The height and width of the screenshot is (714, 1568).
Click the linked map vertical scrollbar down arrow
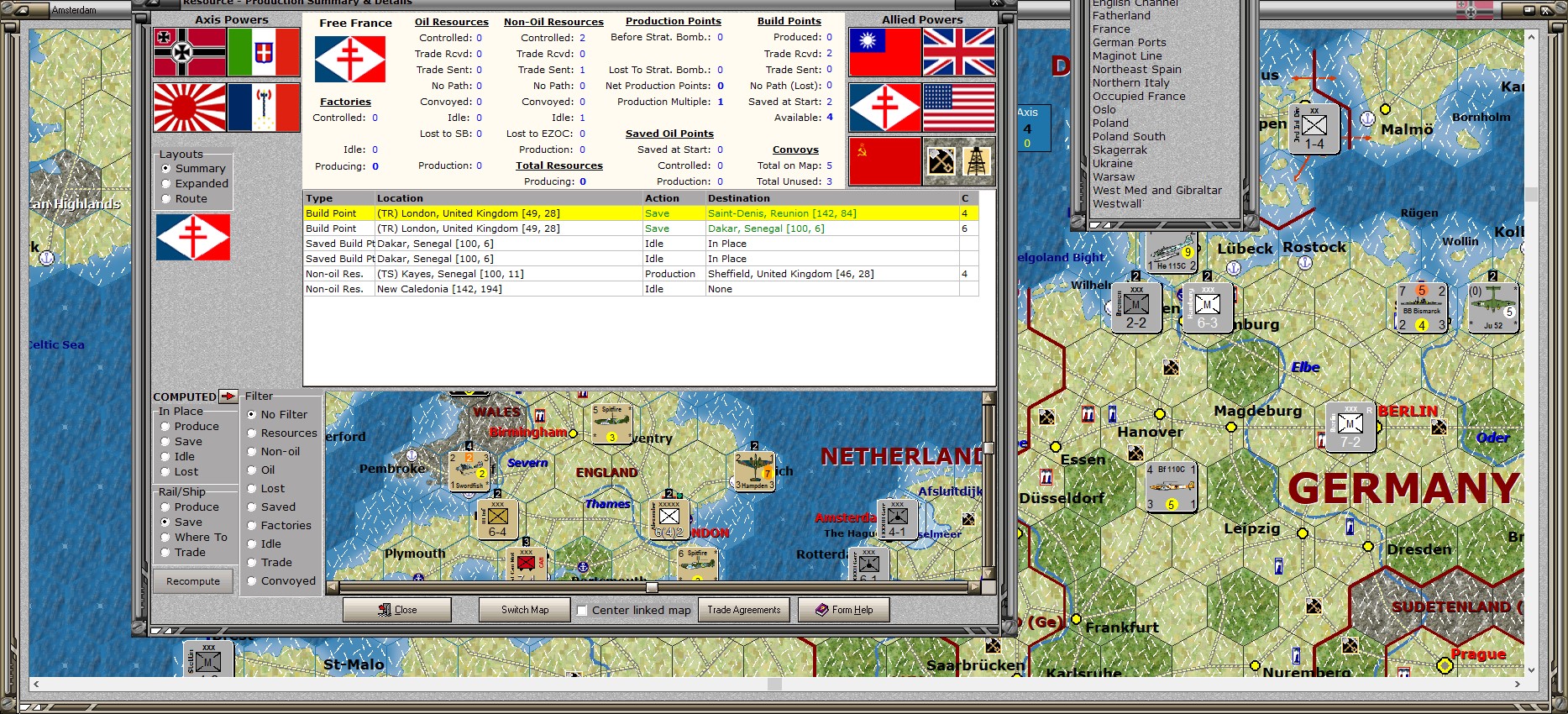pyautogui.click(x=989, y=573)
